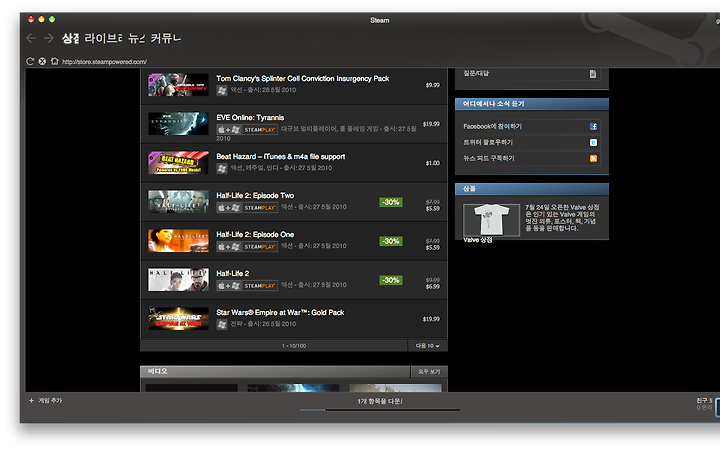Click SteamPlay badge on the EVE Online row
The image size is (720, 450).
tap(260, 129)
